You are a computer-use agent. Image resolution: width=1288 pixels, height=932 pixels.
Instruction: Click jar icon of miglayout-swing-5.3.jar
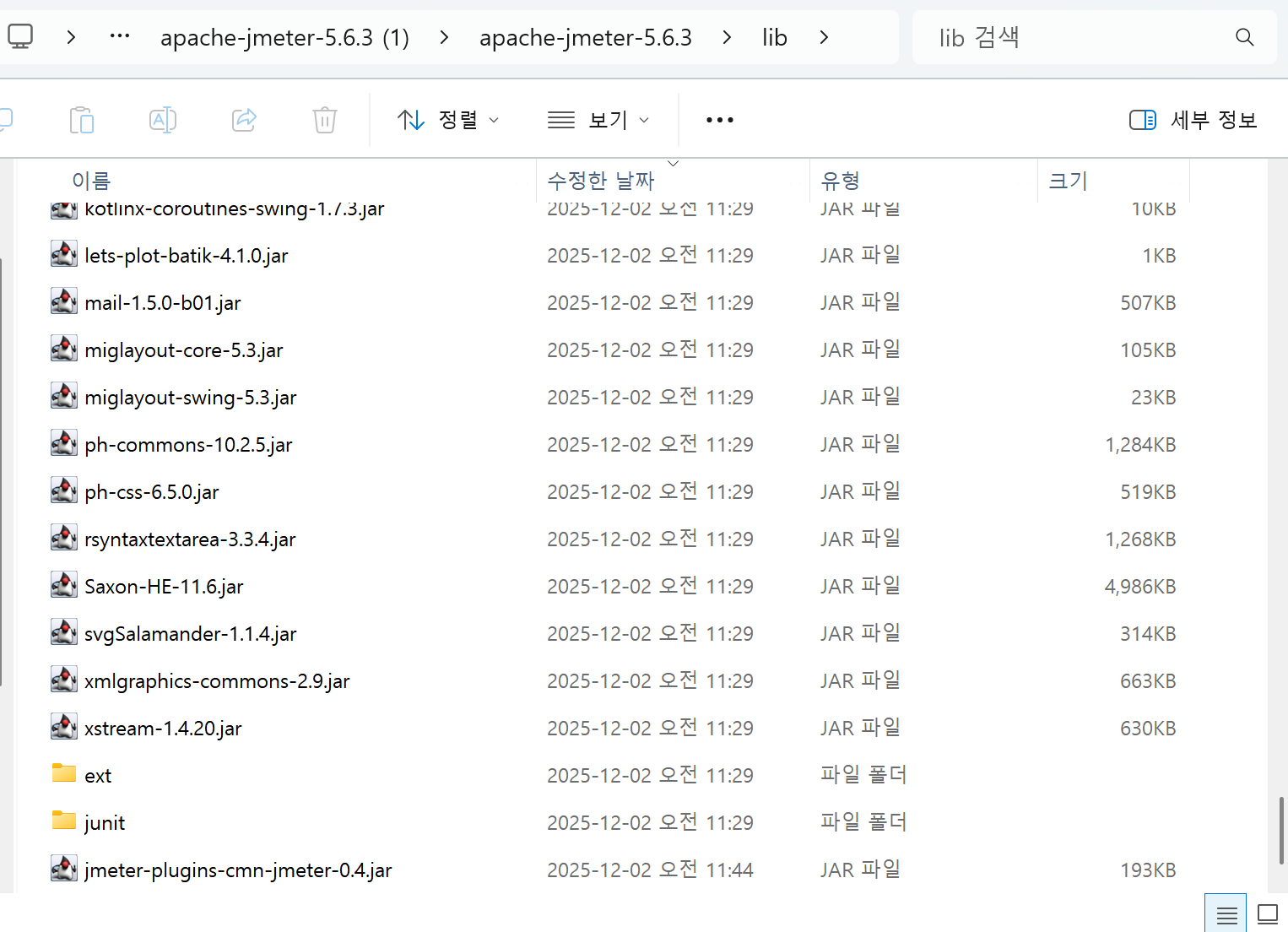(64, 396)
